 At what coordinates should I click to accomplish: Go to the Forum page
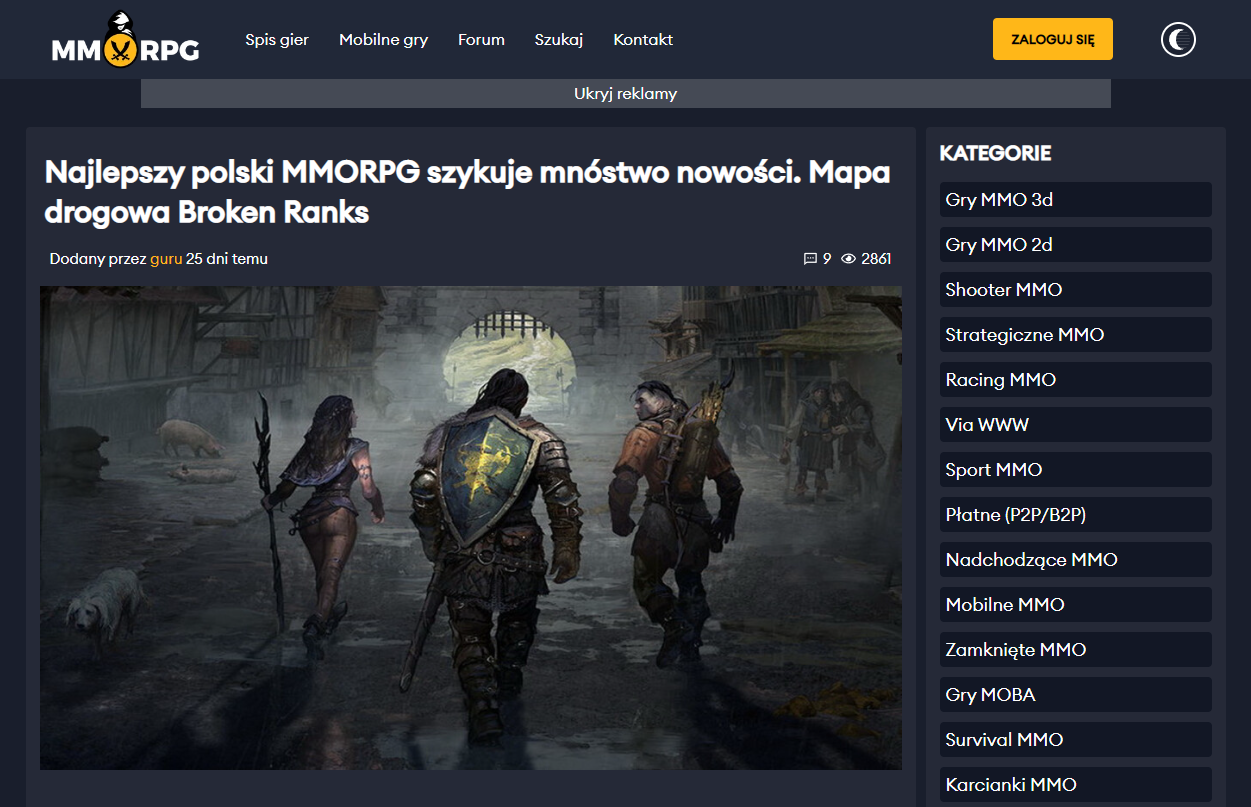coord(481,40)
